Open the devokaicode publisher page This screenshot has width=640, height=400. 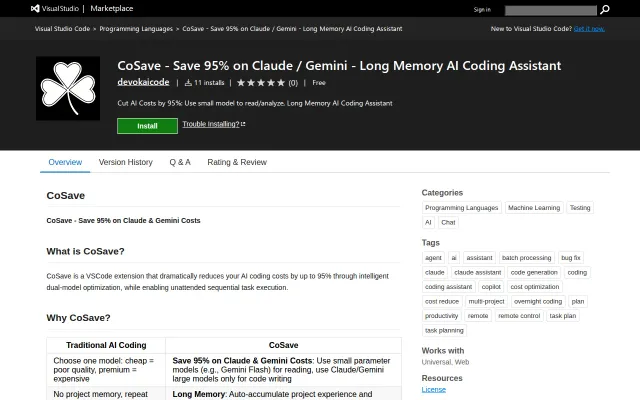pos(143,82)
